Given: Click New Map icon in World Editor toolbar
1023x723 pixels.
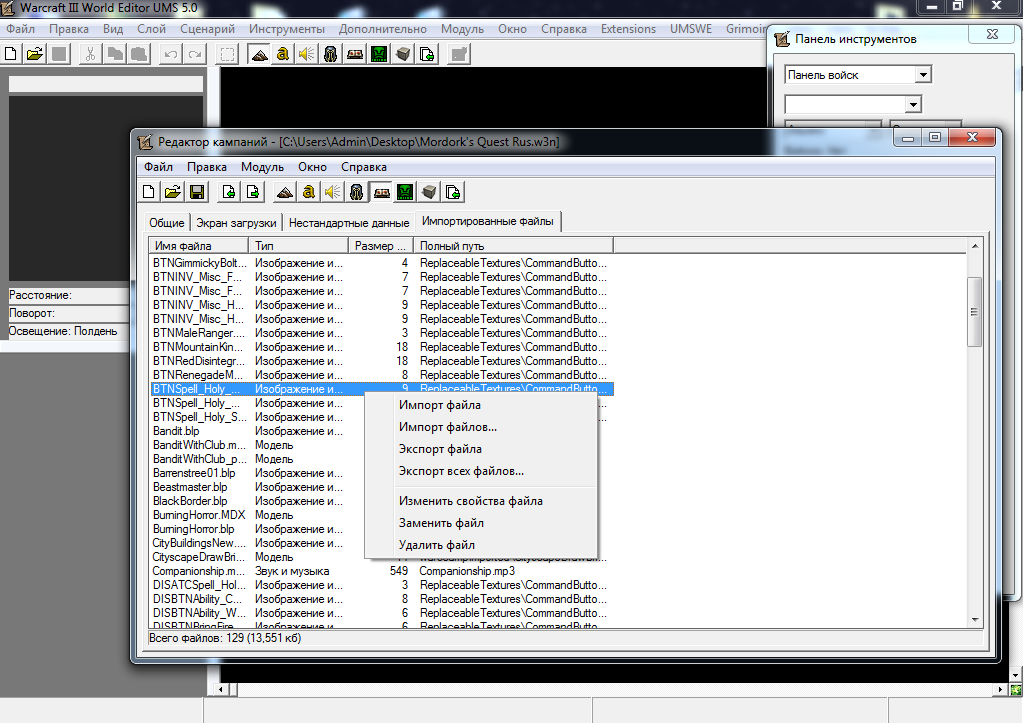Looking at the screenshot, I should pos(10,54).
